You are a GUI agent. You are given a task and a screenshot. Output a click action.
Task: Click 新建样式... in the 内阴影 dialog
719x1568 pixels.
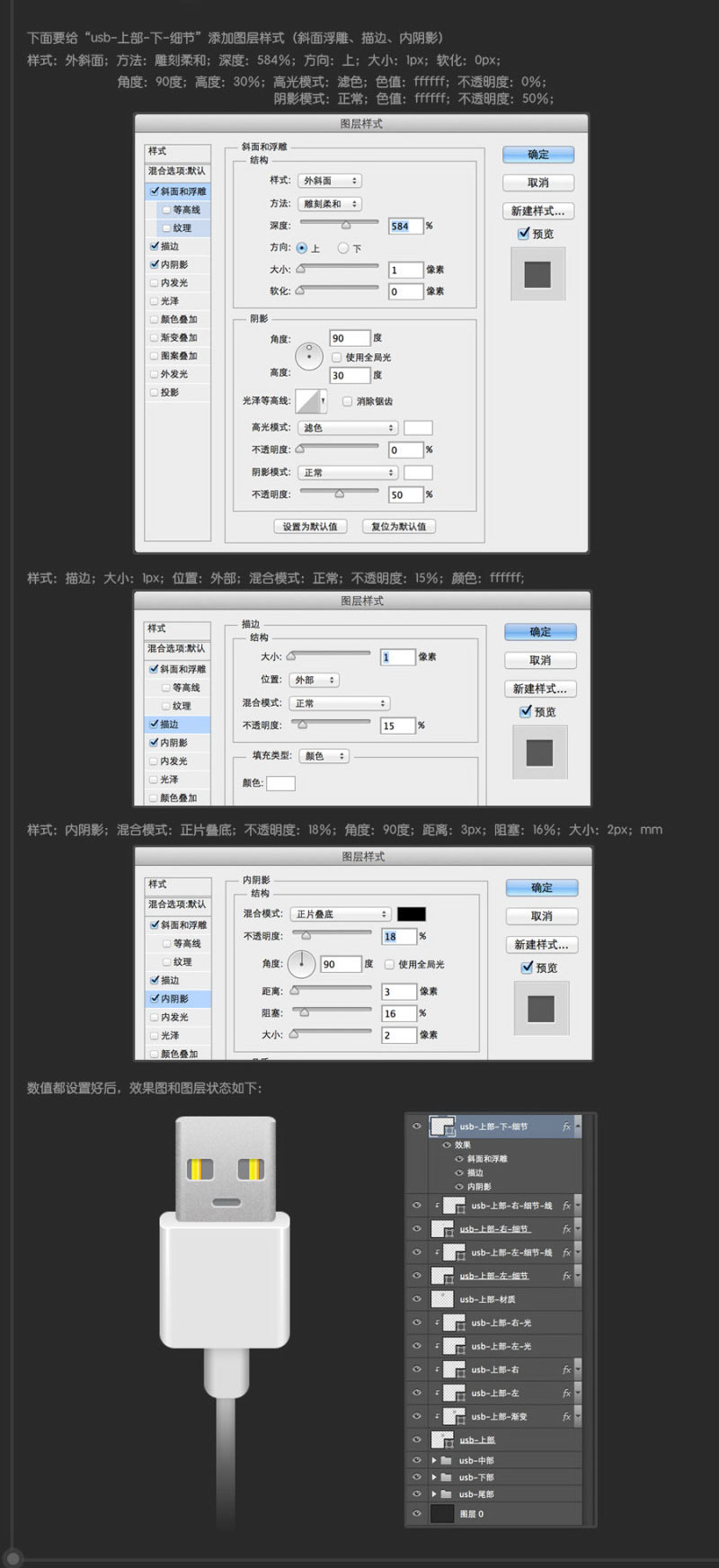[x=541, y=945]
